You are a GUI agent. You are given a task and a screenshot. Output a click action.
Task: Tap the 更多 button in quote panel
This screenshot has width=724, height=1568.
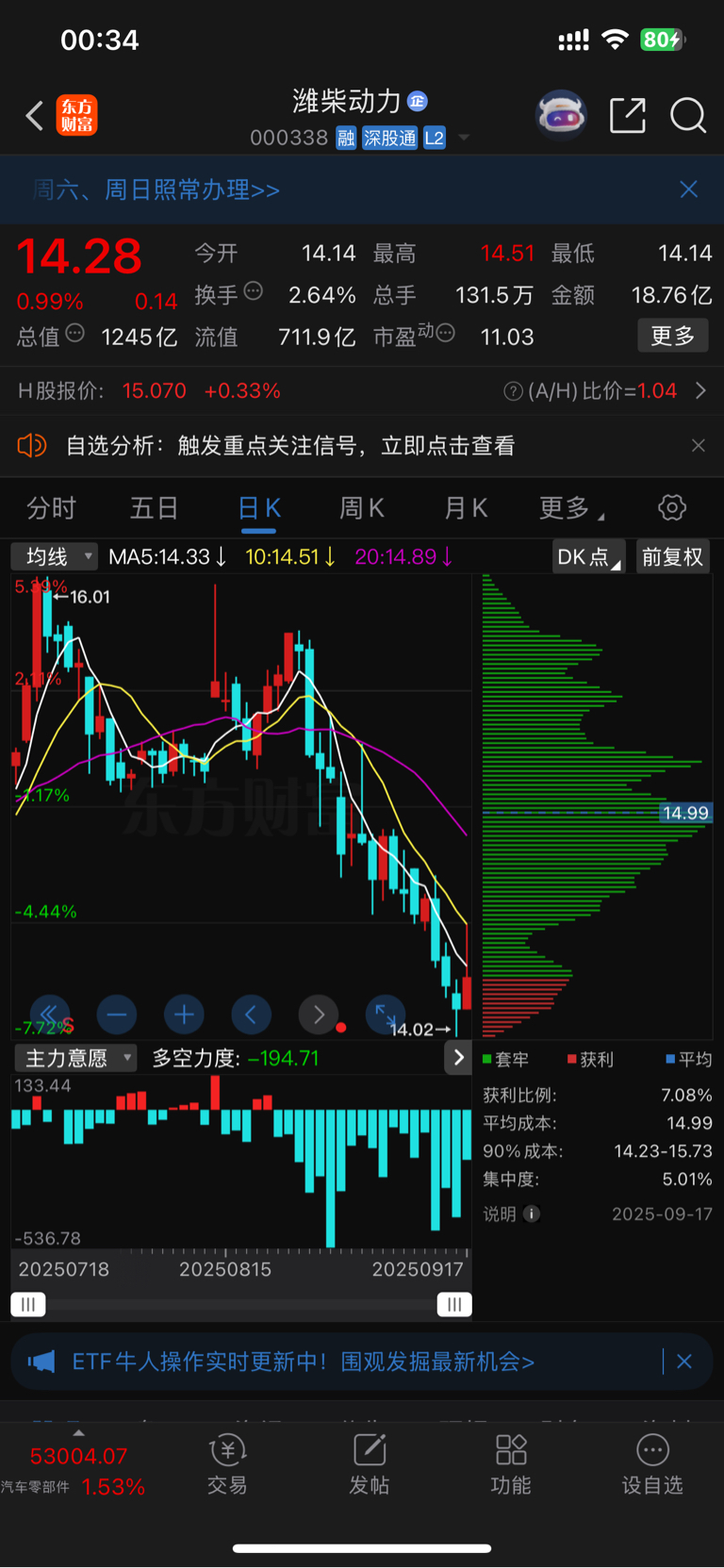pos(673,336)
